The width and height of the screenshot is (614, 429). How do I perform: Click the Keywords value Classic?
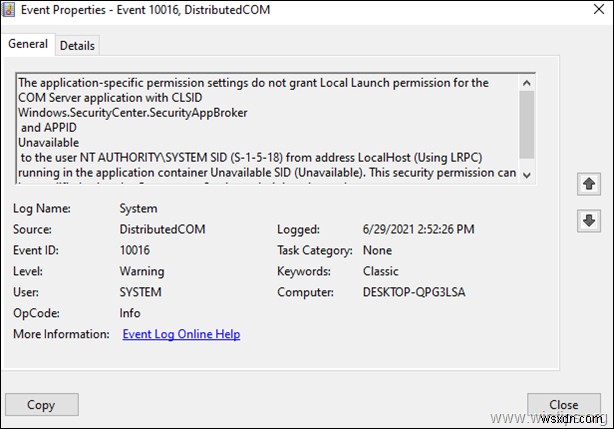tap(380, 271)
